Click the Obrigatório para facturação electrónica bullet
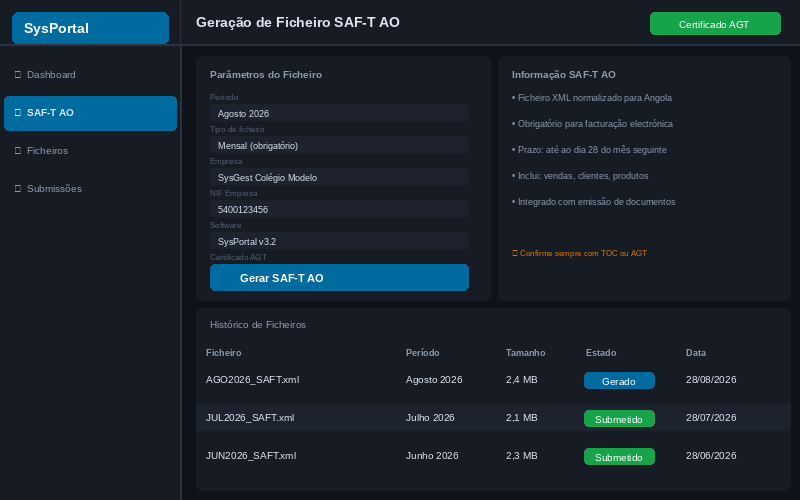The image size is (800, 500). [x=592, y=124]
